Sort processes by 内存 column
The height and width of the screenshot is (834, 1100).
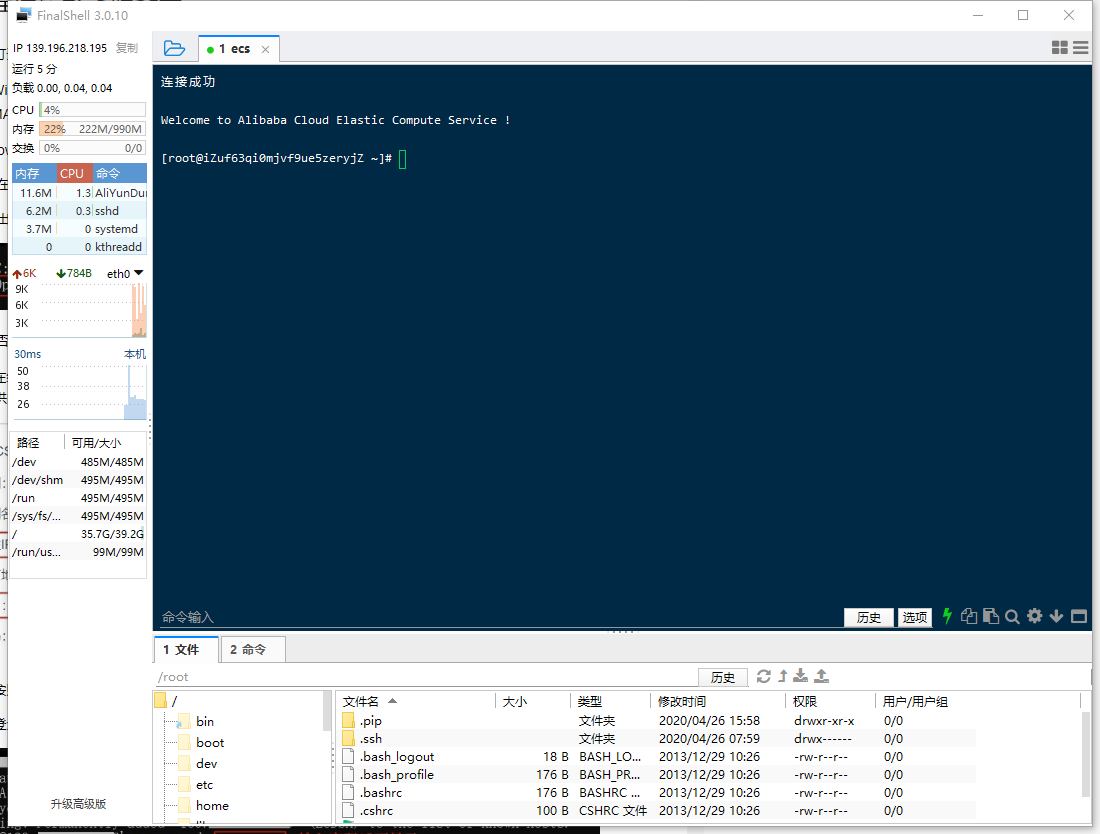34,173
